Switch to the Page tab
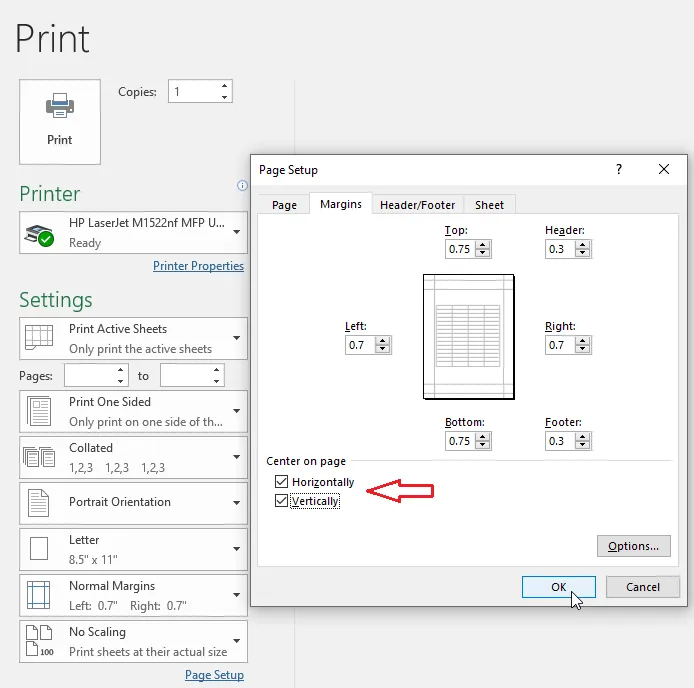 coord(284,205)
